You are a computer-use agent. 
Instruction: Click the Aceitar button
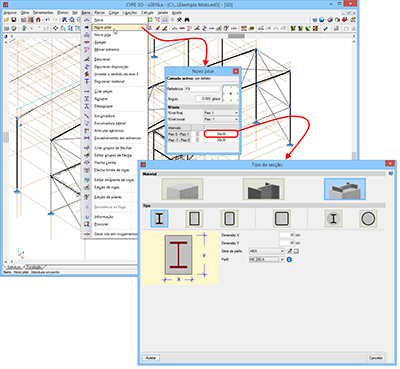(x=151, y=358)
